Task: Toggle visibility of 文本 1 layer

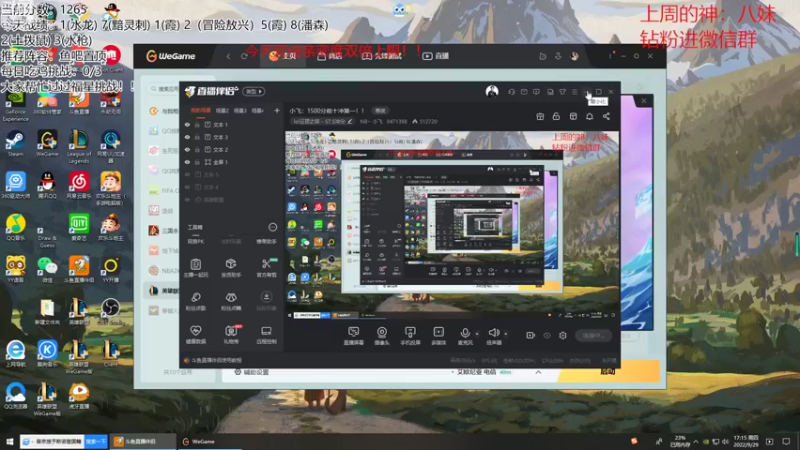Action: [187, 125]
